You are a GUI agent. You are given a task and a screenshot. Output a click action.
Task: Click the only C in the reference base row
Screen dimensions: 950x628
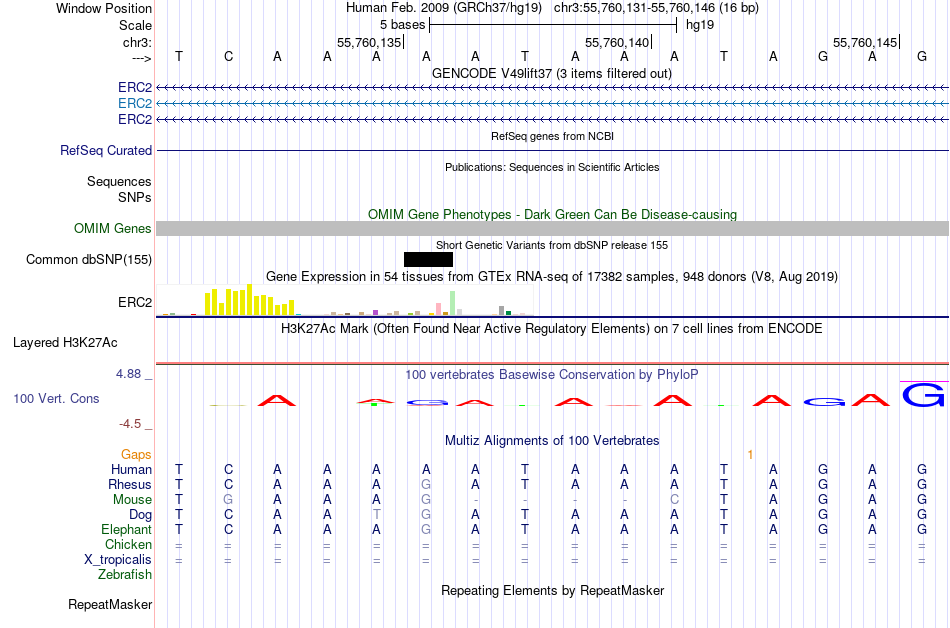[x=228, y=56]
